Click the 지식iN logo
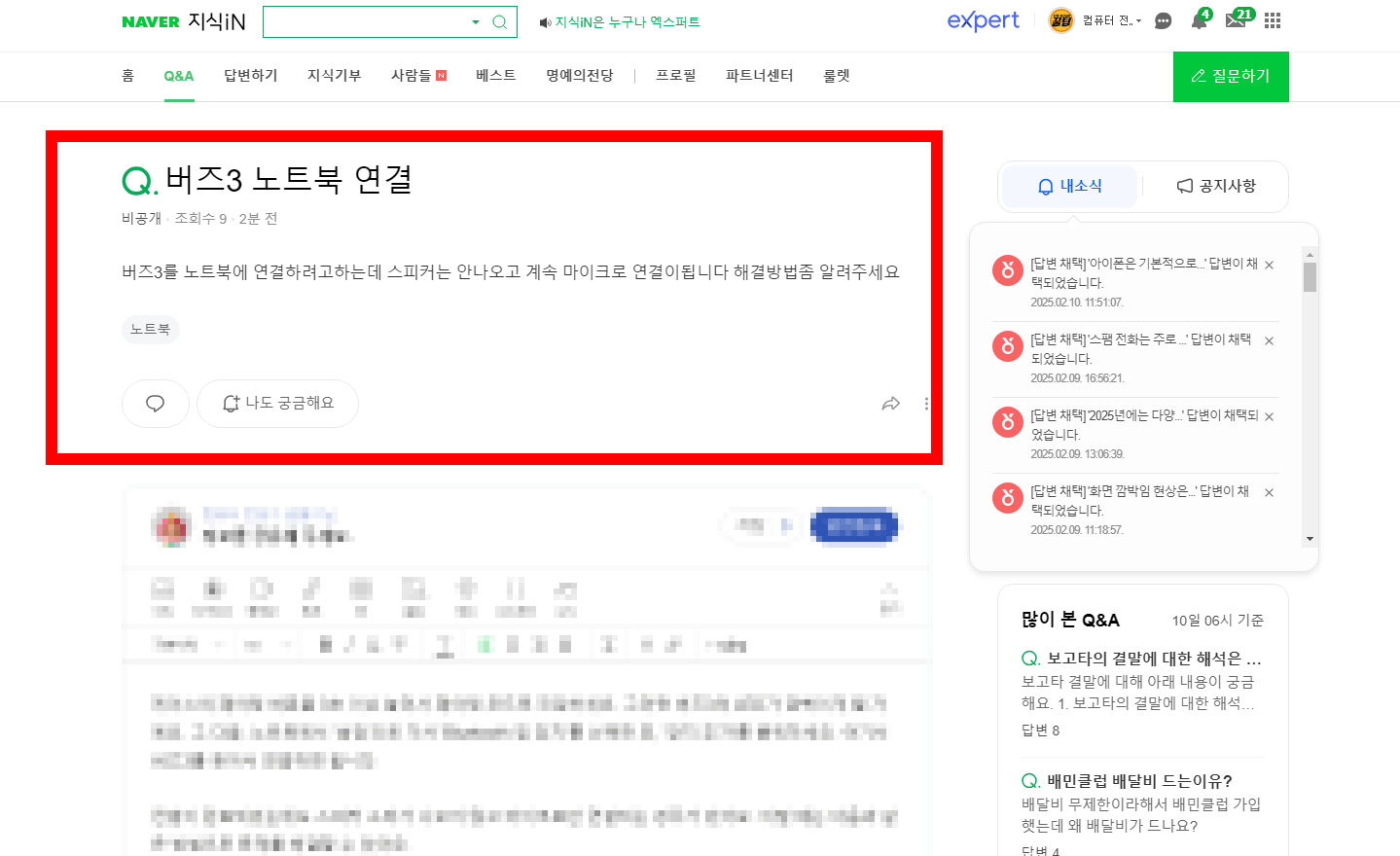 pos(216,21)
